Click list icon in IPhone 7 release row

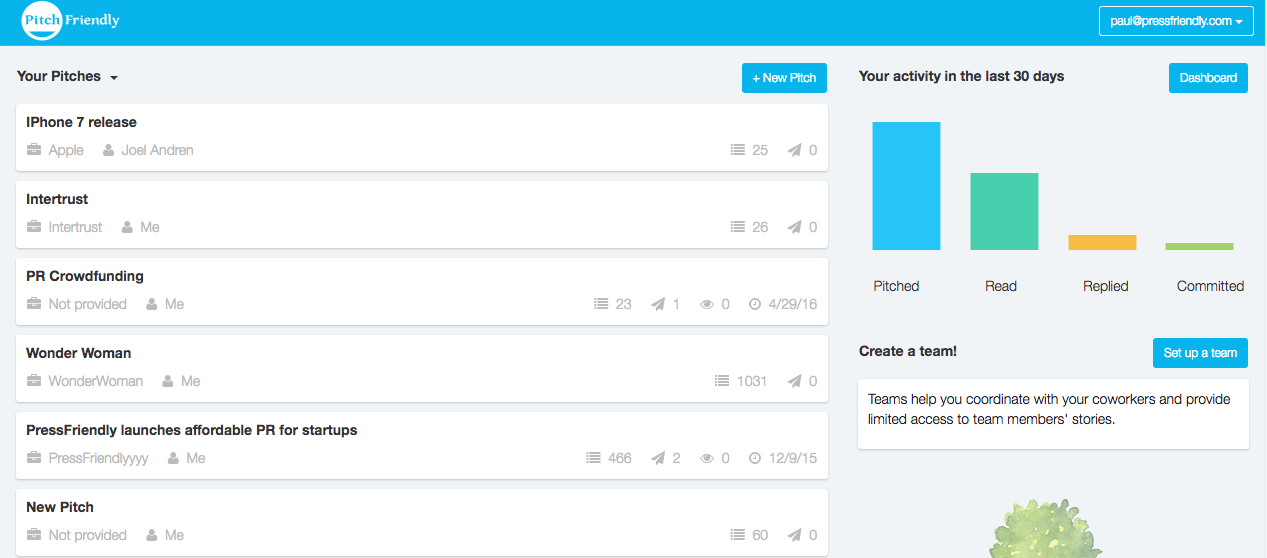(x=738, y=150)
